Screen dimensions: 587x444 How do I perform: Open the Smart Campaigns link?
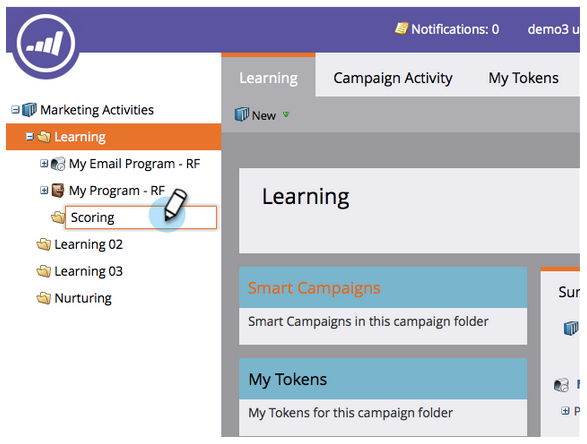coord(314,288)
